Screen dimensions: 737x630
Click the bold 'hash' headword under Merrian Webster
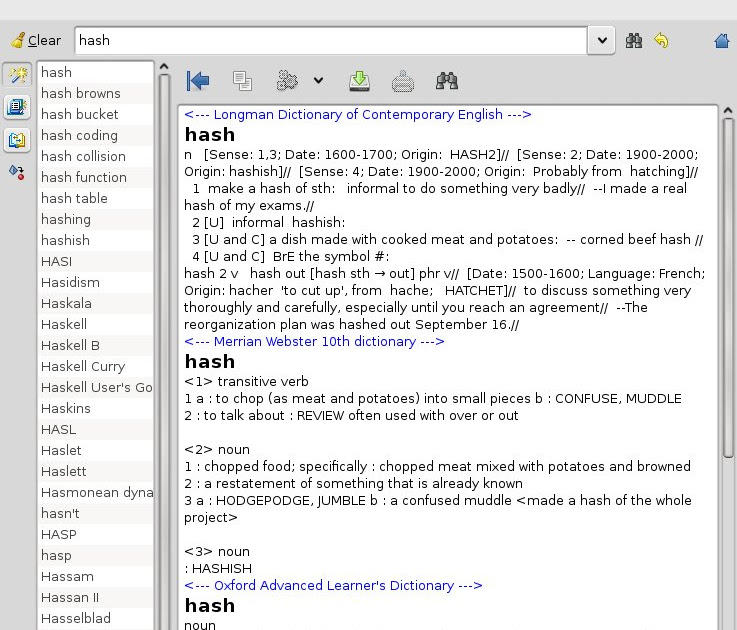(x=210, y=362)
